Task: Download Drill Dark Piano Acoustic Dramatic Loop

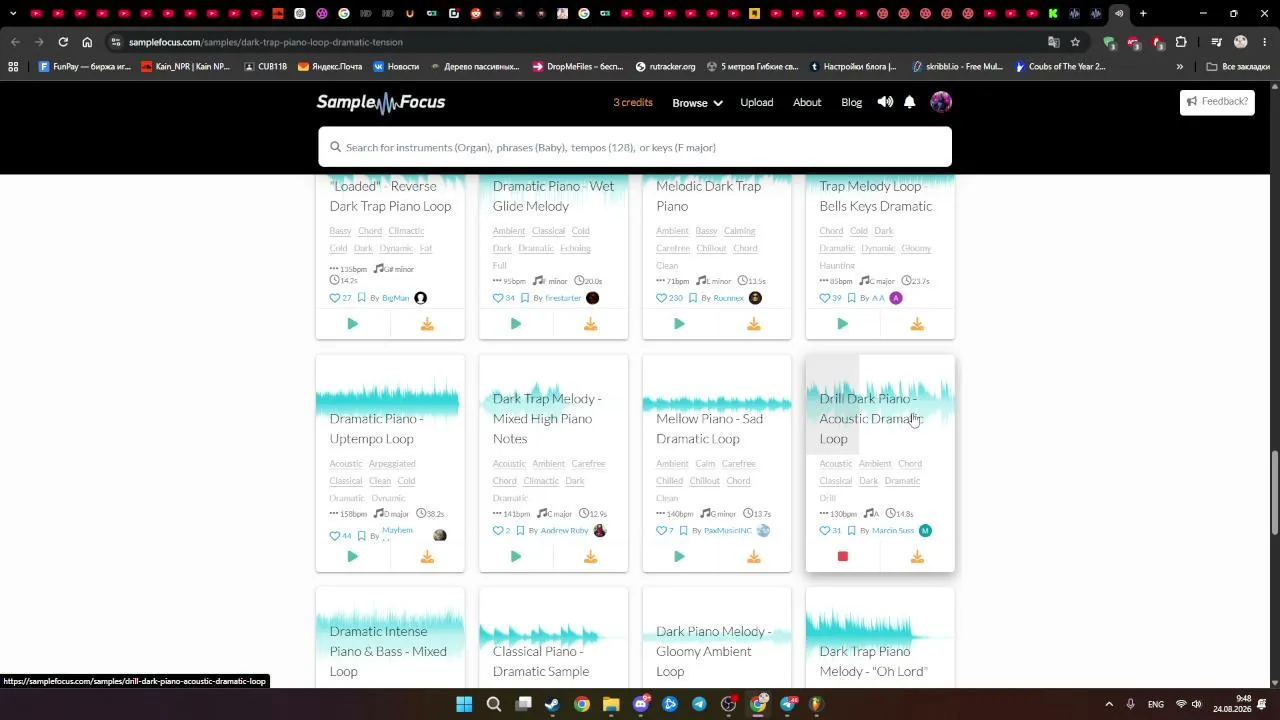Action: [x=917, y=556]
